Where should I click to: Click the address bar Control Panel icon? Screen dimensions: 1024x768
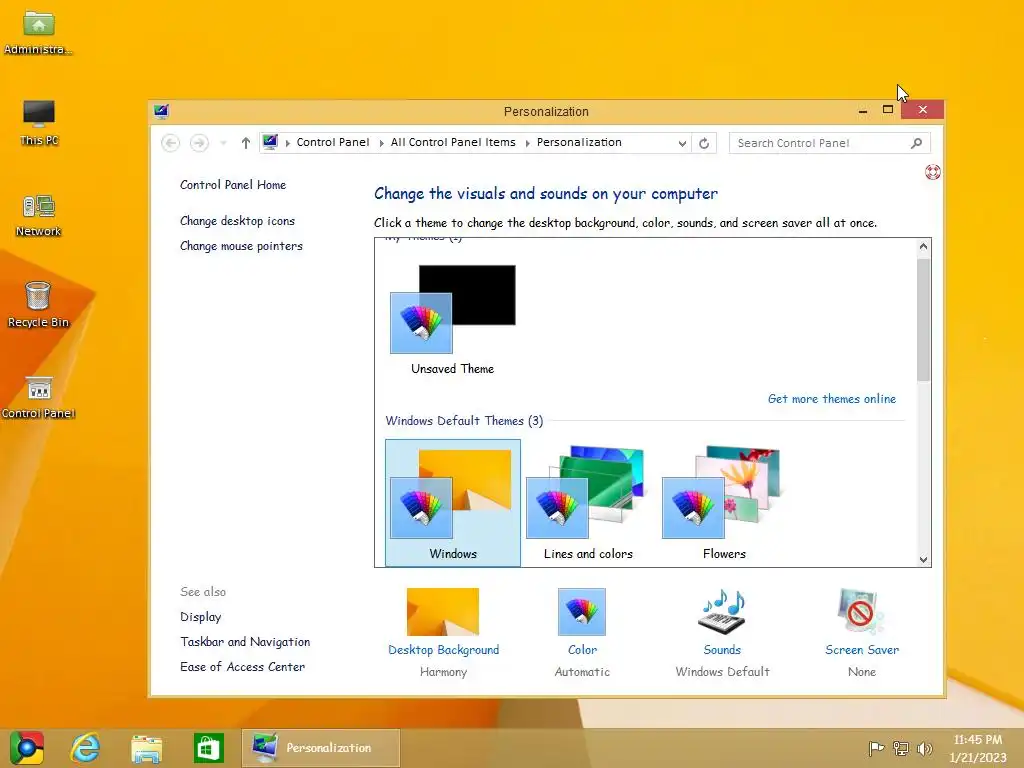pyautogui.click(x=270, y=142)
